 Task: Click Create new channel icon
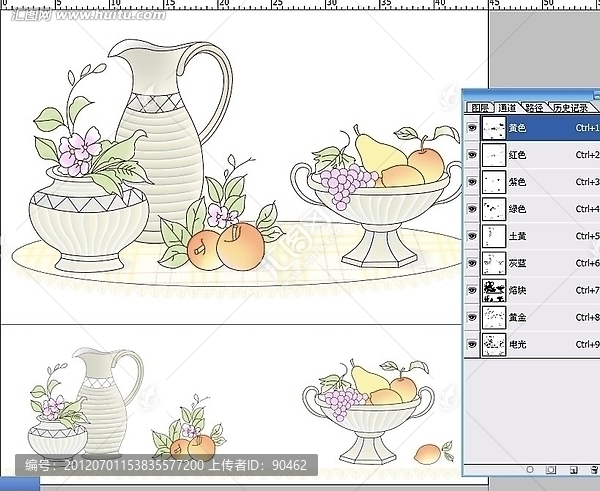[573, 470]
